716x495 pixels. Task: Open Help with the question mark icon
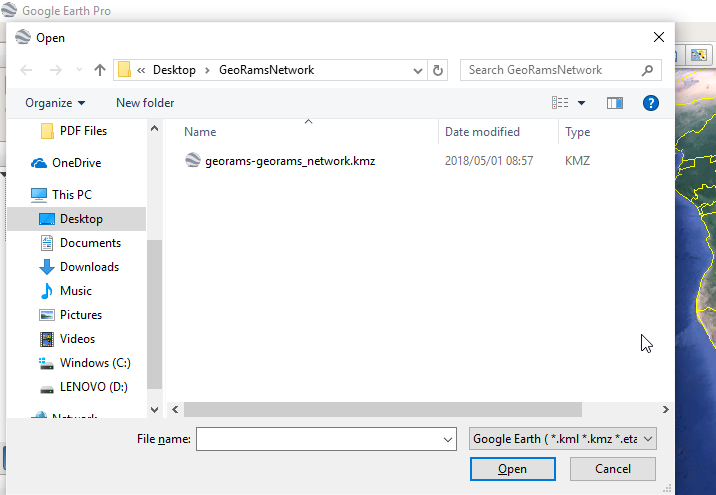(x=651, y=103)
